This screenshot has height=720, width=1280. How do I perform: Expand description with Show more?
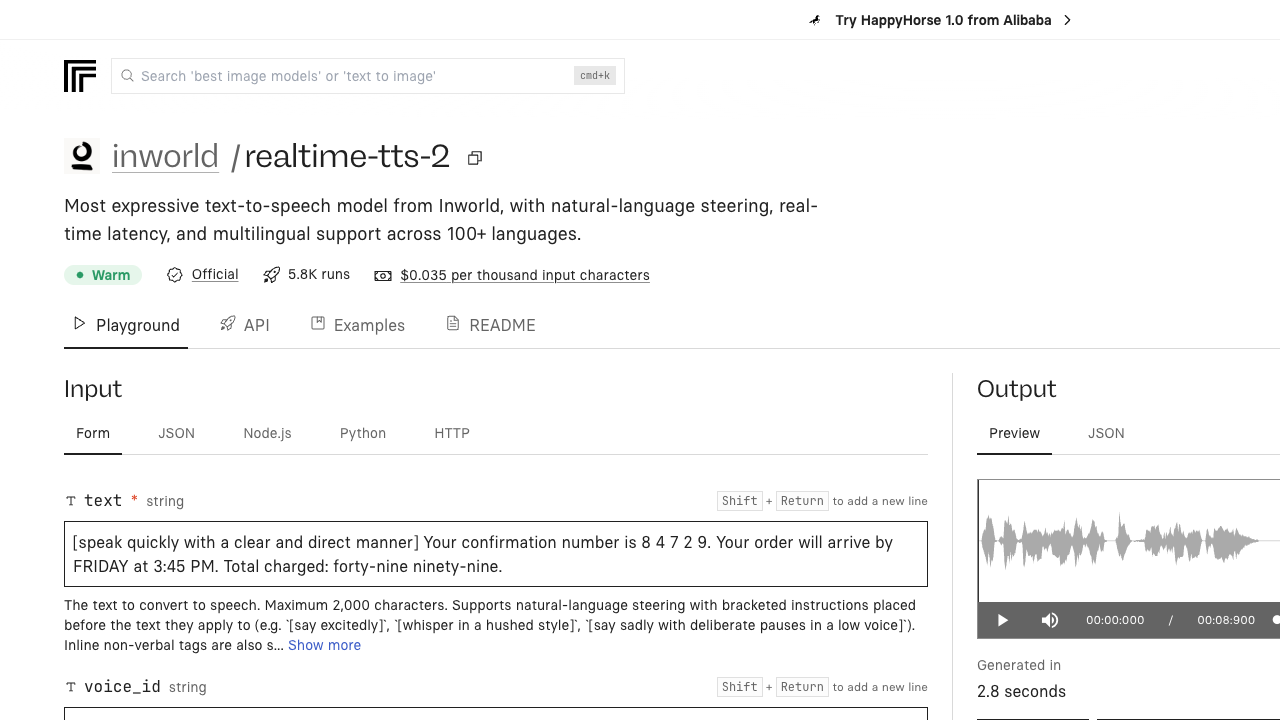324,645
